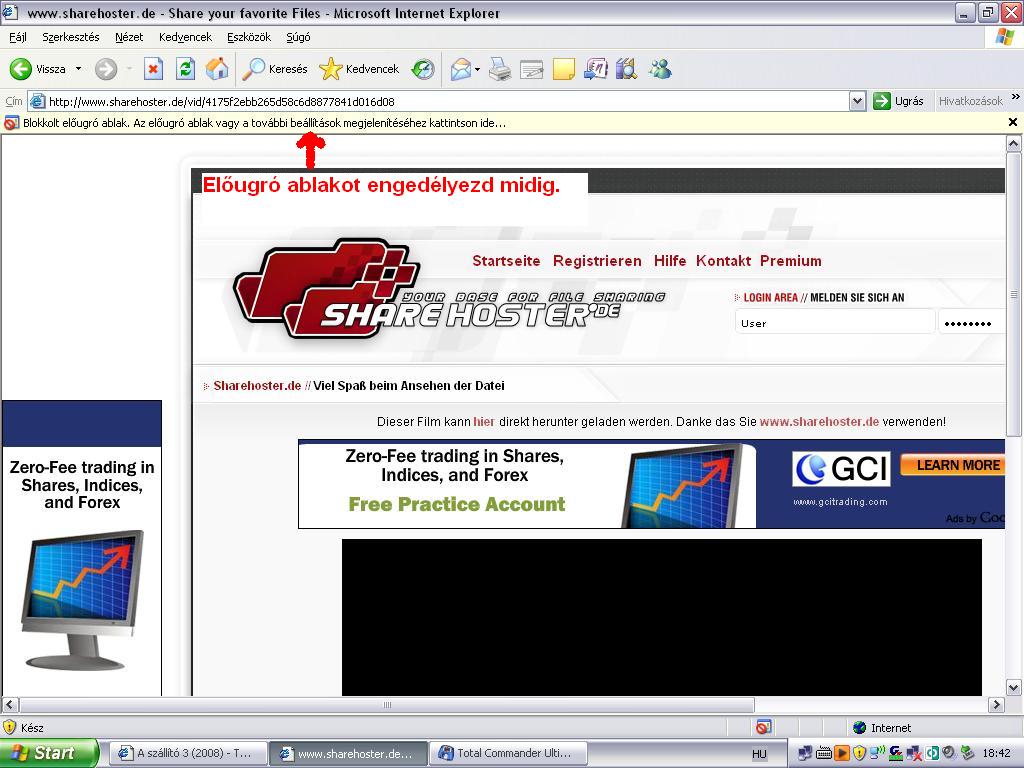Open the Messenger people icon
The image size is (1024, 768).
(x=660, y=69)
